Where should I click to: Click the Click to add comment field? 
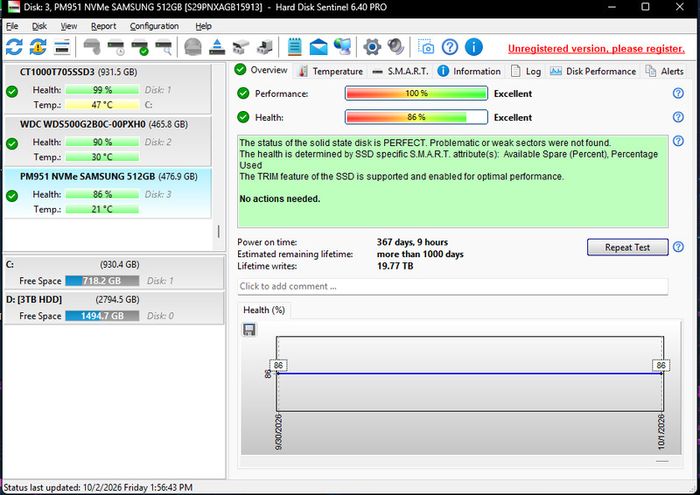pyautogui.click(x=453, y=287)
